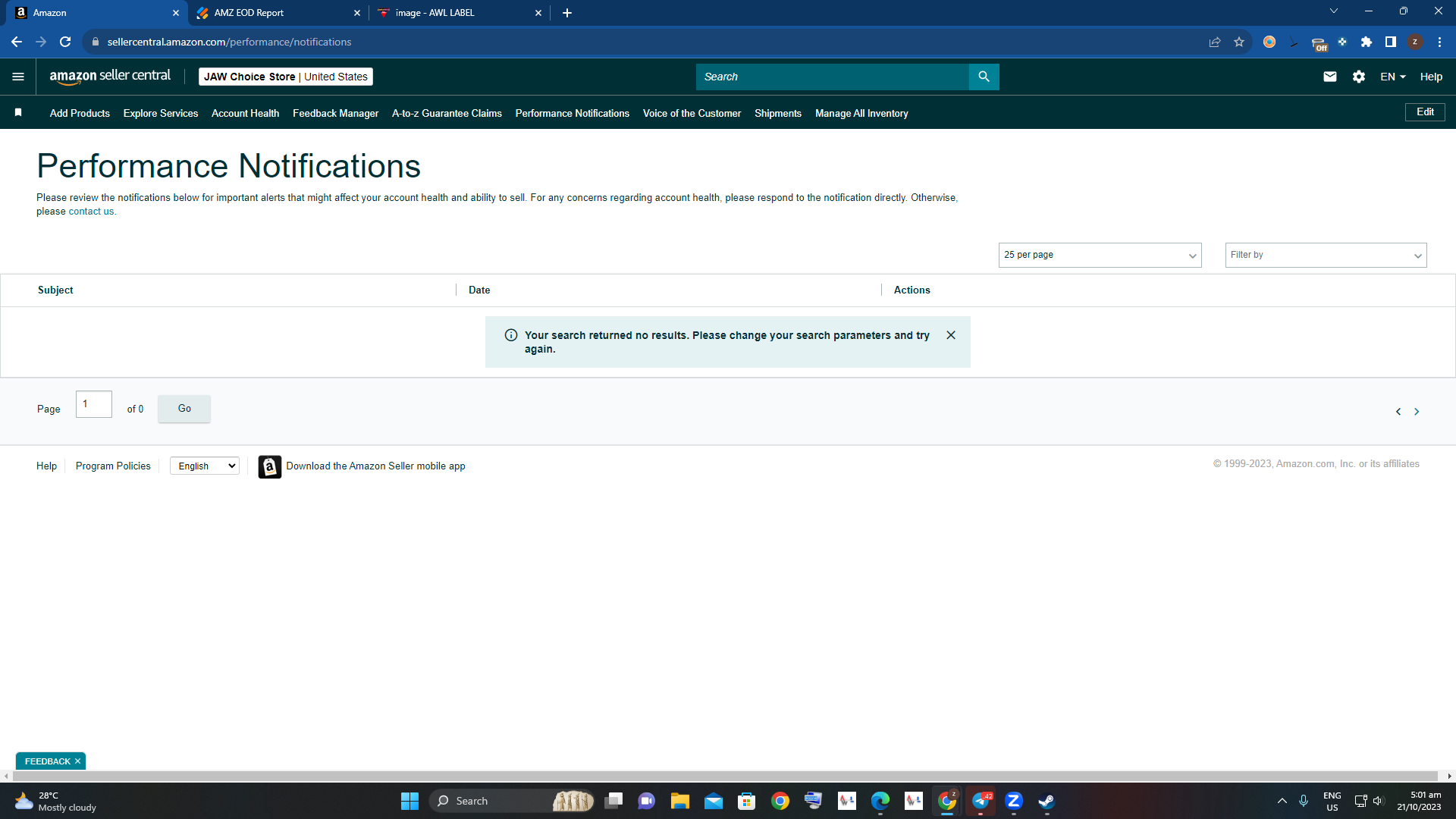The height and width of the screenshot is (819, 1456).
Task: Click the Amazon Seller Central logo
Action: (110, 77)
